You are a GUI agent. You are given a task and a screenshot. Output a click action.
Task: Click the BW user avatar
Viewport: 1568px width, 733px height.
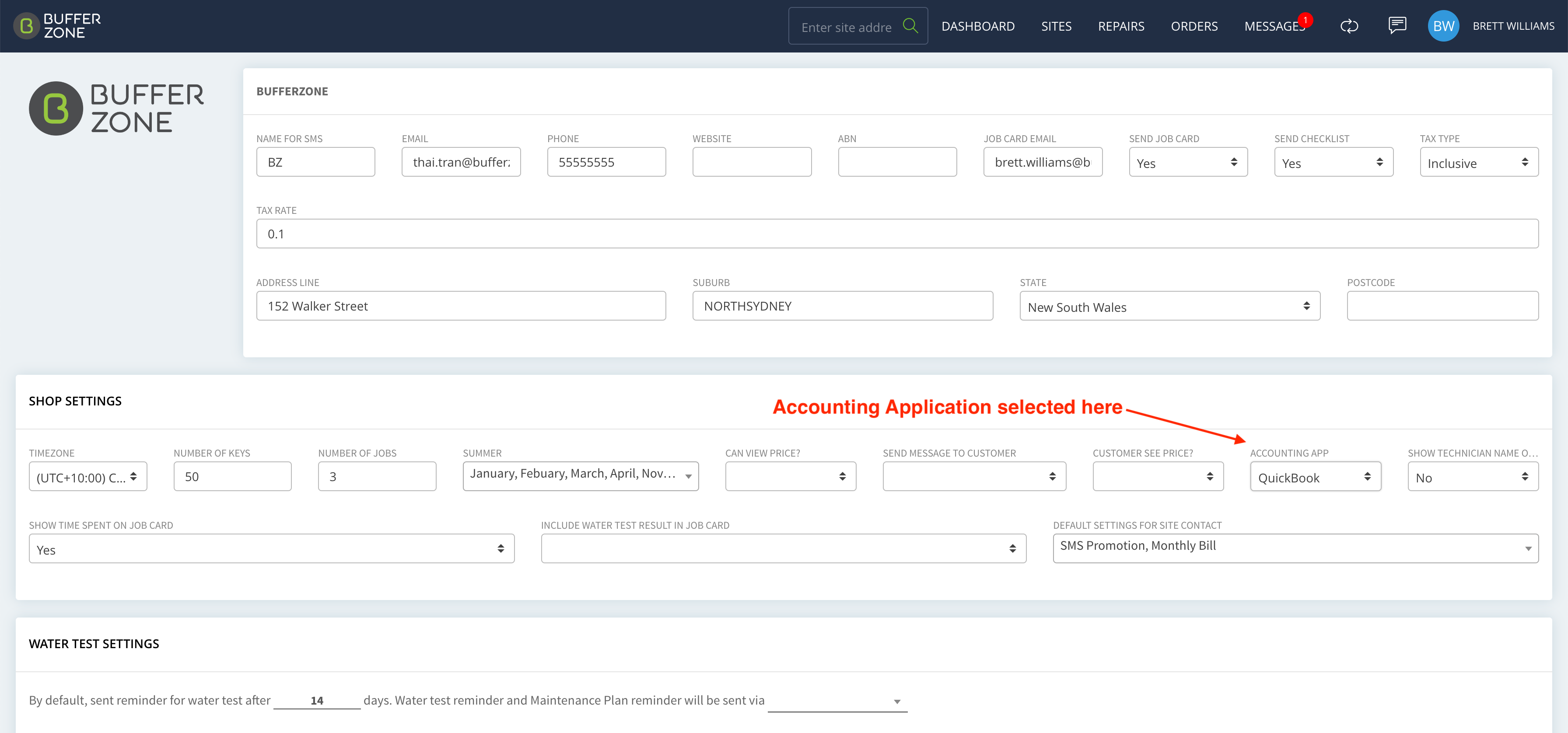tap(1443, 26)
